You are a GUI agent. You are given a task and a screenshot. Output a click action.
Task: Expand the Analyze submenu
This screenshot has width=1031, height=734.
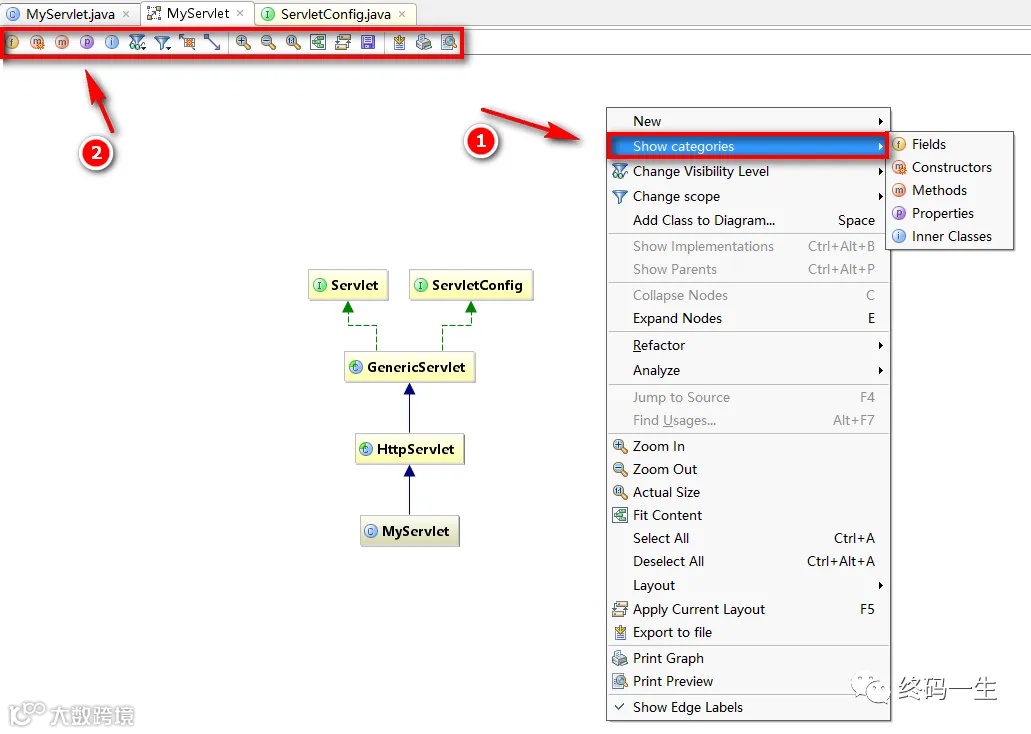pos(748,370)
